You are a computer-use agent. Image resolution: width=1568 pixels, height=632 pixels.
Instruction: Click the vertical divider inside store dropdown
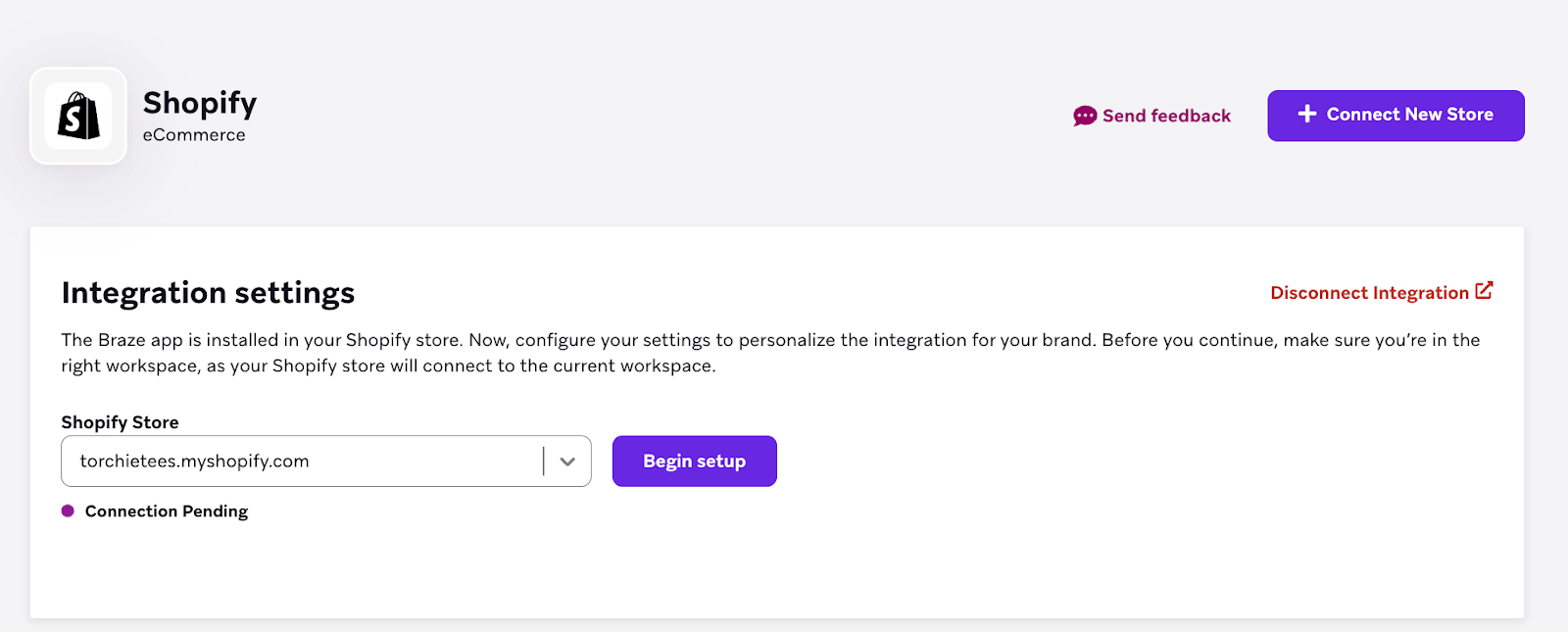click(543, 462)
